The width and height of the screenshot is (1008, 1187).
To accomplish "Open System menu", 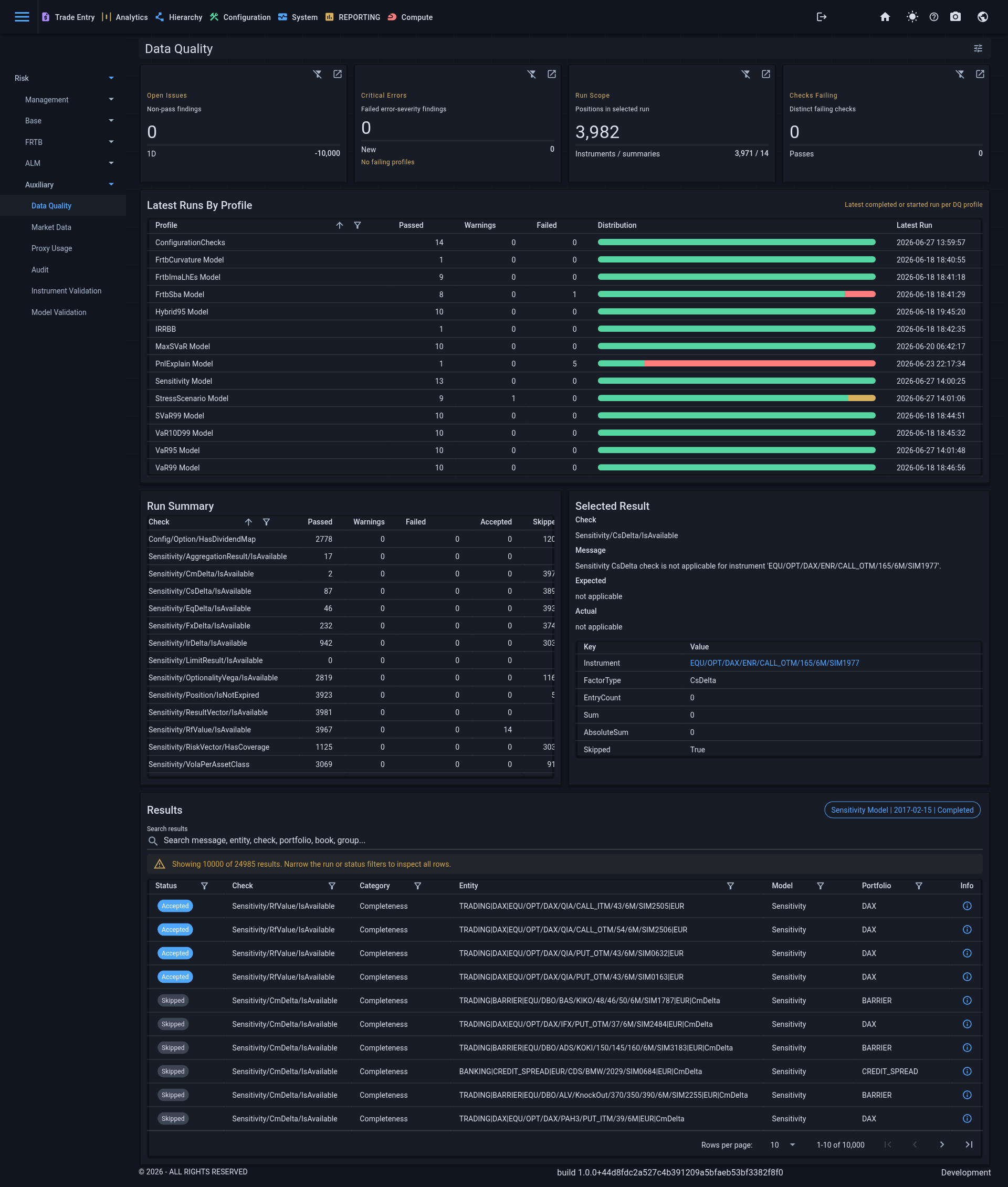I will coord(298,17).
